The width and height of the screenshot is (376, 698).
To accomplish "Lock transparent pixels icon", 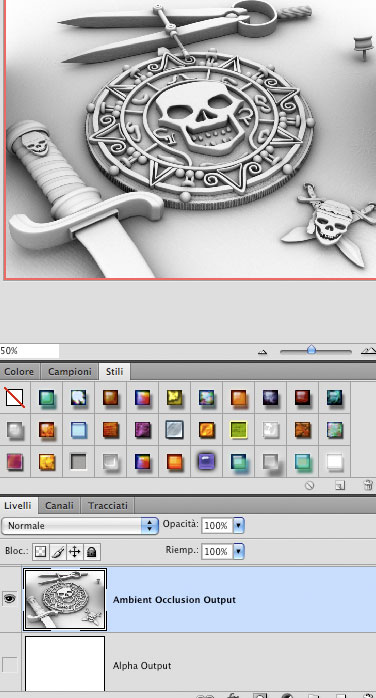I will (40, 552).
